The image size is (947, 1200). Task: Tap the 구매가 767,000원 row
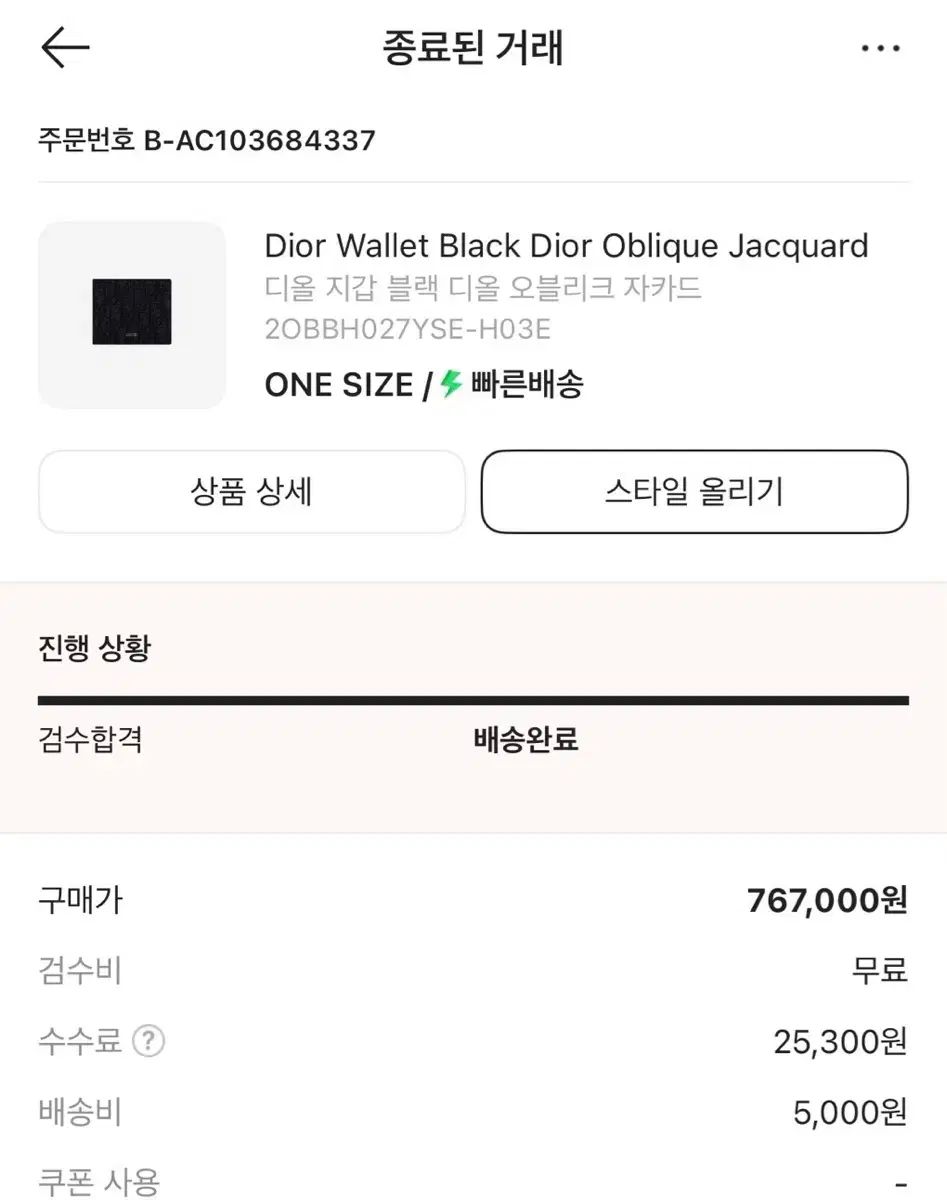point(473,901)
